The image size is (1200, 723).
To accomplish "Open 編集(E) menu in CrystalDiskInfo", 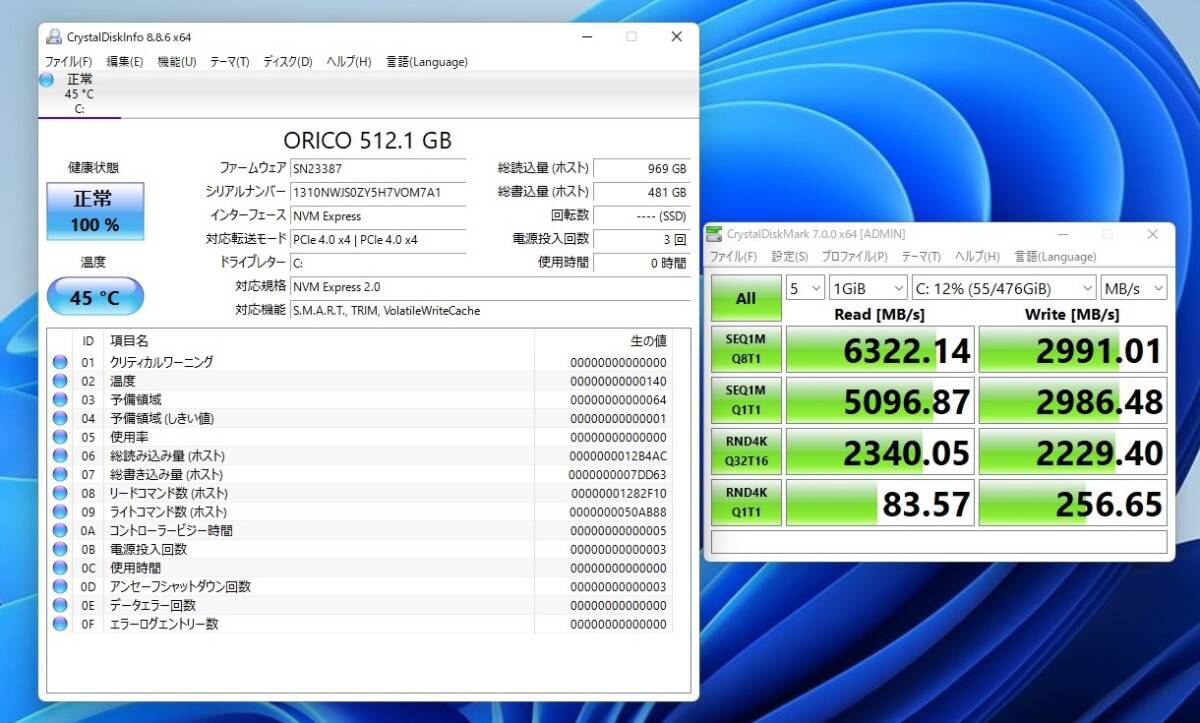I will (x=125, y=61).
